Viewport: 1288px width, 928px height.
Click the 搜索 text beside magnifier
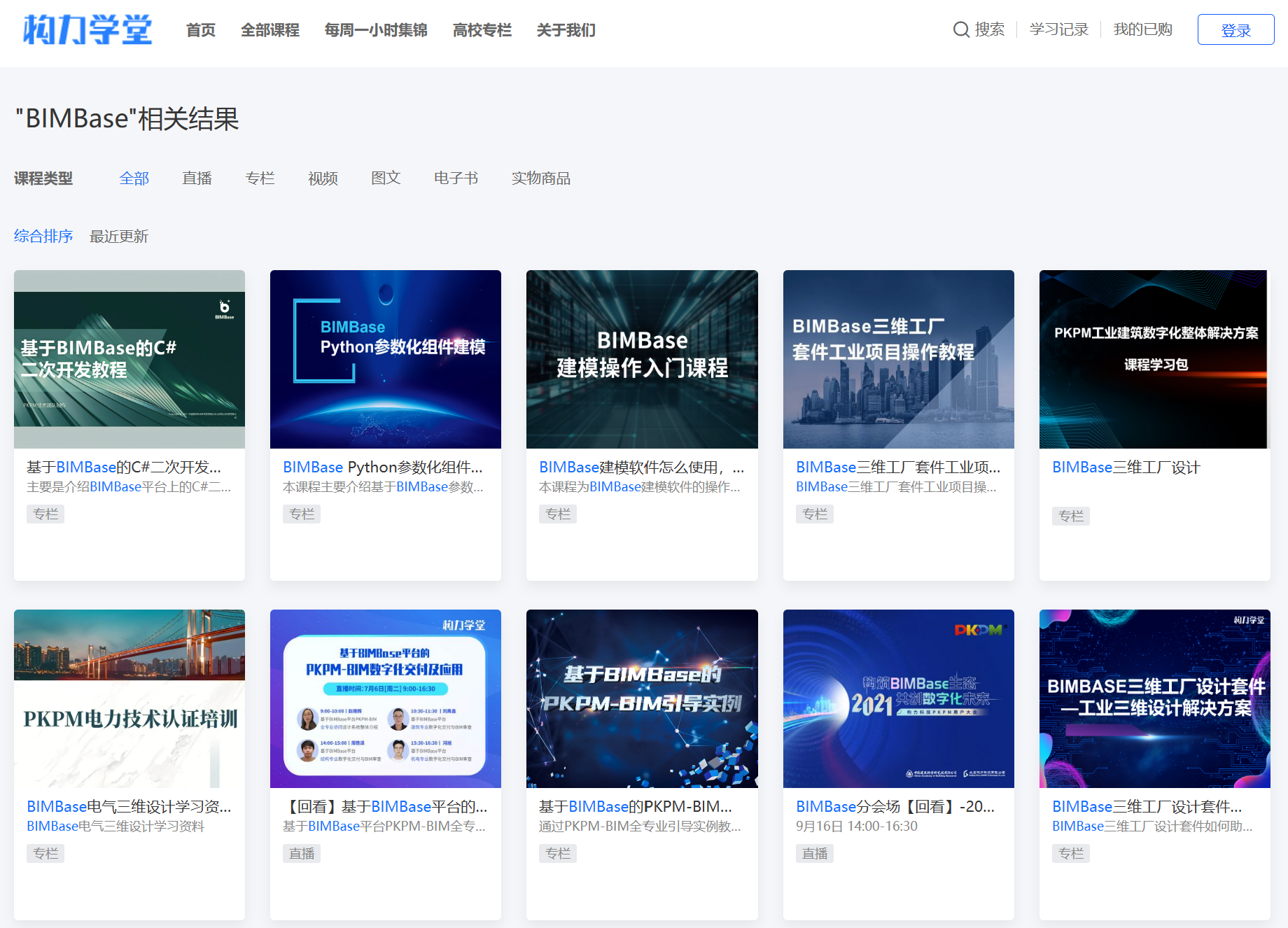[x=990, y=29]
